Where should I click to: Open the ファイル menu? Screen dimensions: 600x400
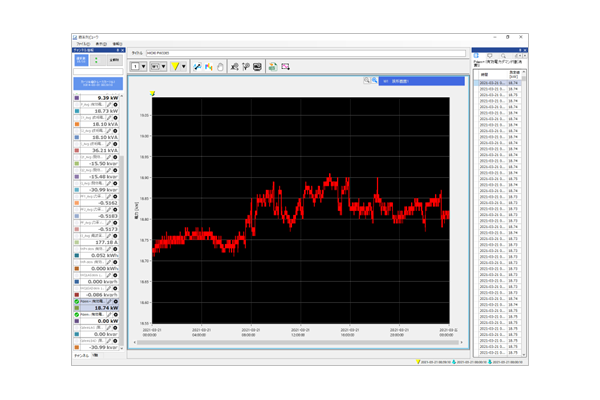pyautogui.click(x=83, y=44)
